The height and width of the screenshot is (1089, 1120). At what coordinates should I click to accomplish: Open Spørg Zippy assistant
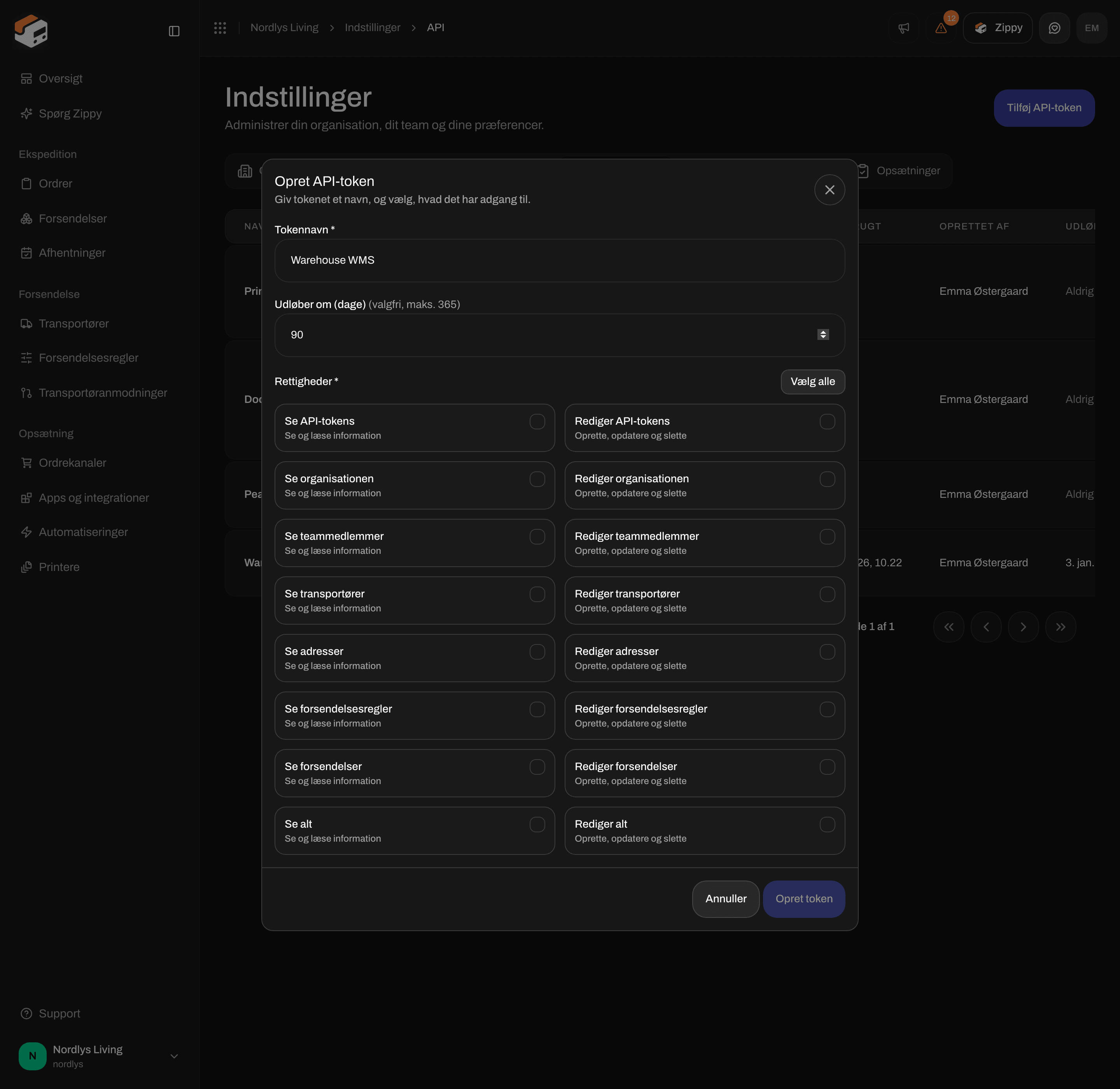61,113
